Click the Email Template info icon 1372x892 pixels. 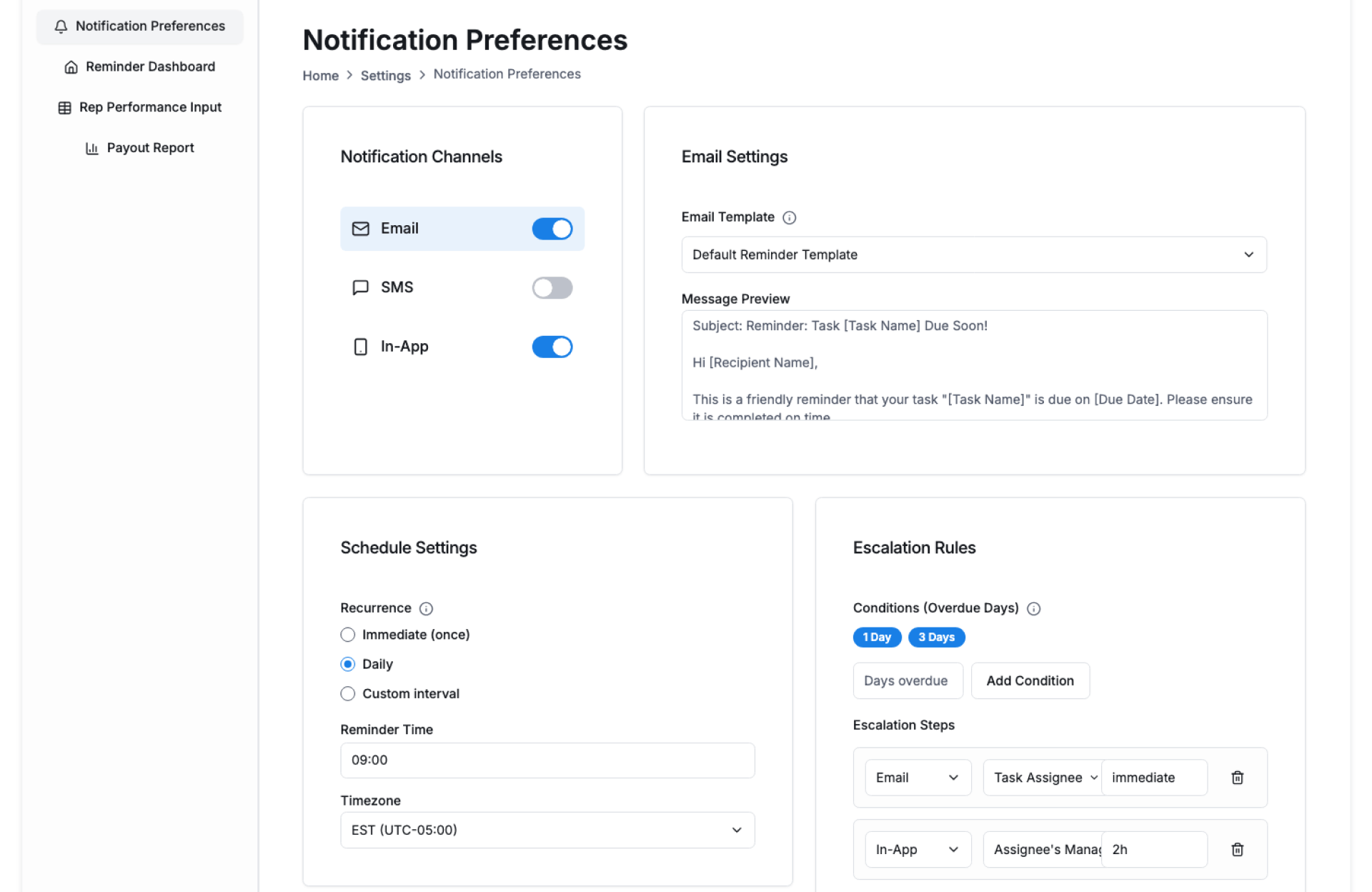pyautogui.click(x=789, y=218)
